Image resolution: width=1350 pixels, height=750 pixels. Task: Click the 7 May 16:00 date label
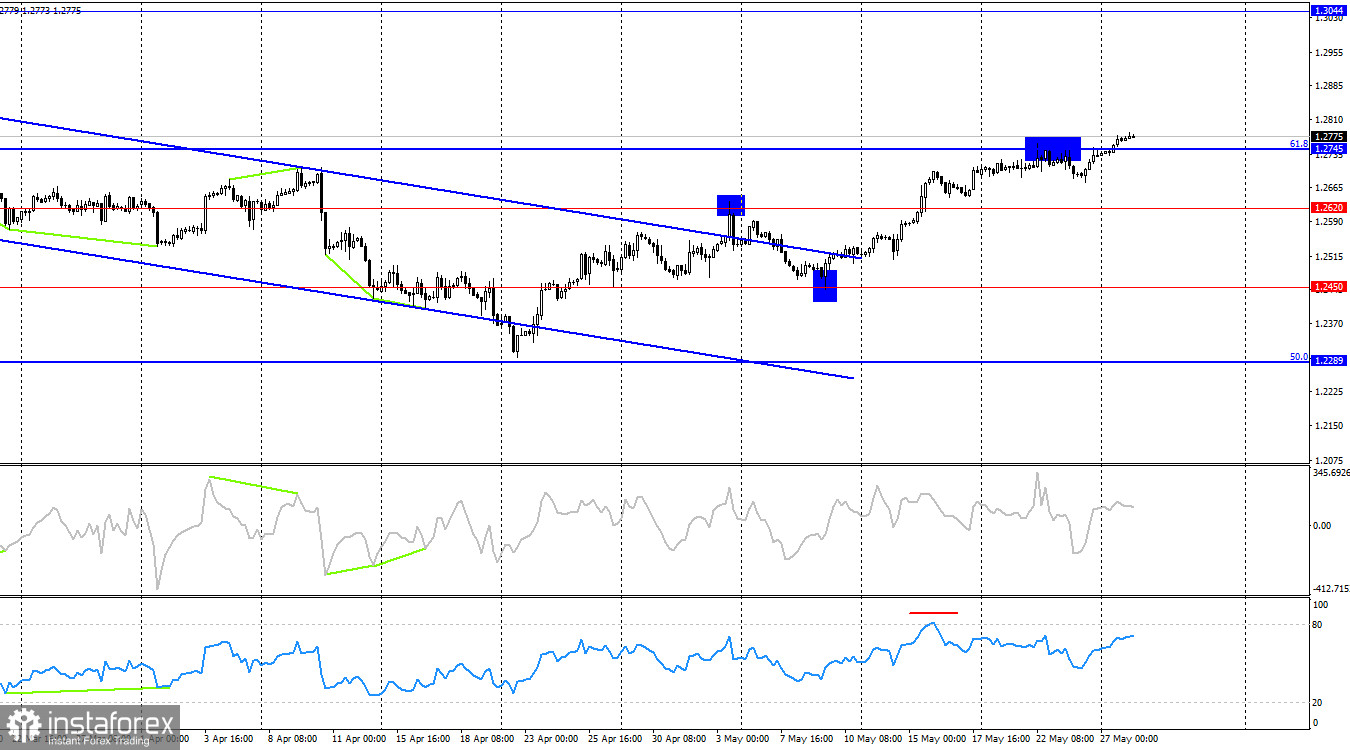pyautogui.click(x=809, y=739)
